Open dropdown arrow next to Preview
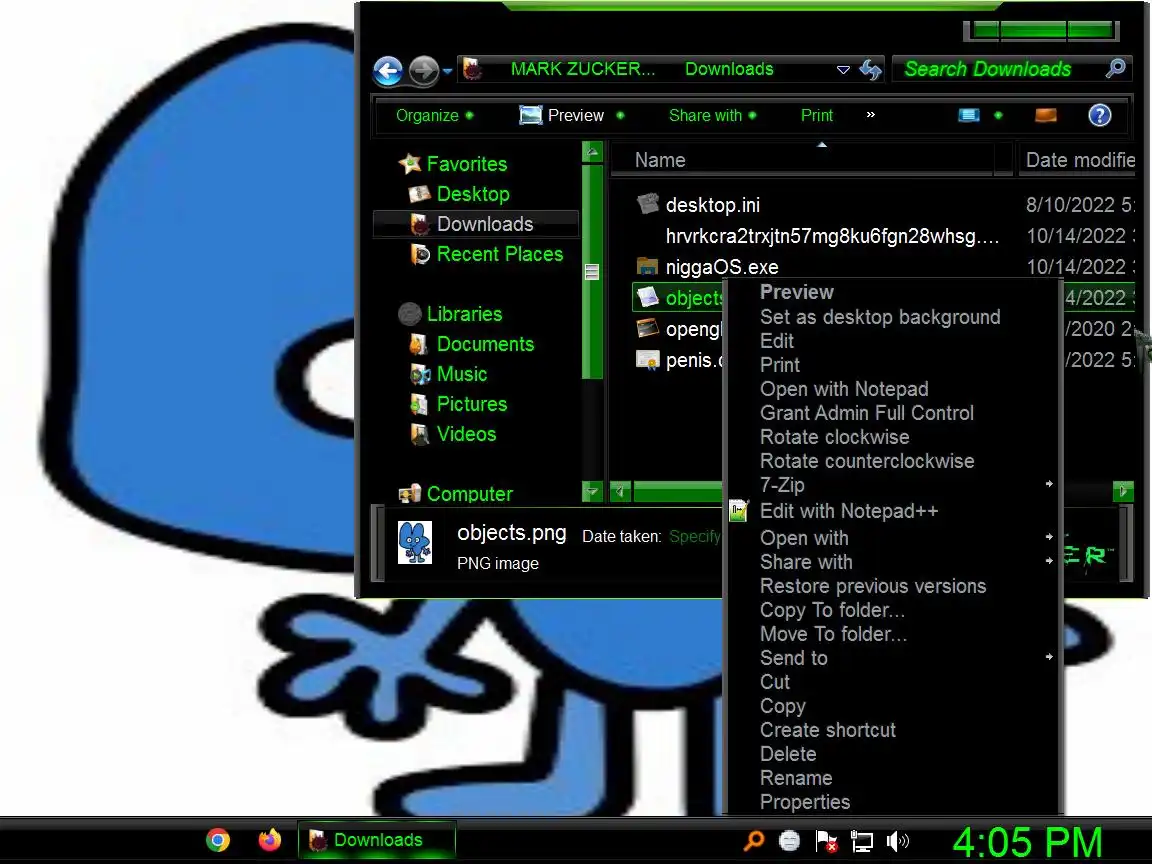This screenshot has height=864, width=1152. point(620,115)
